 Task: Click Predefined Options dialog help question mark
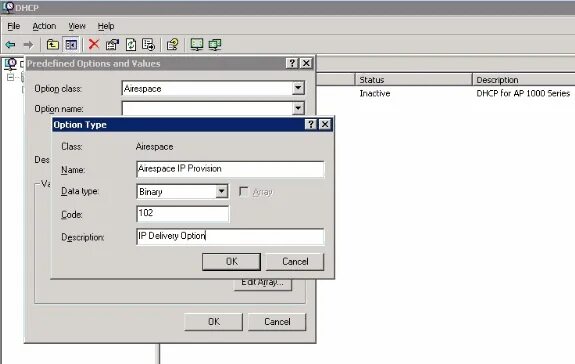[x=292, y=63]
